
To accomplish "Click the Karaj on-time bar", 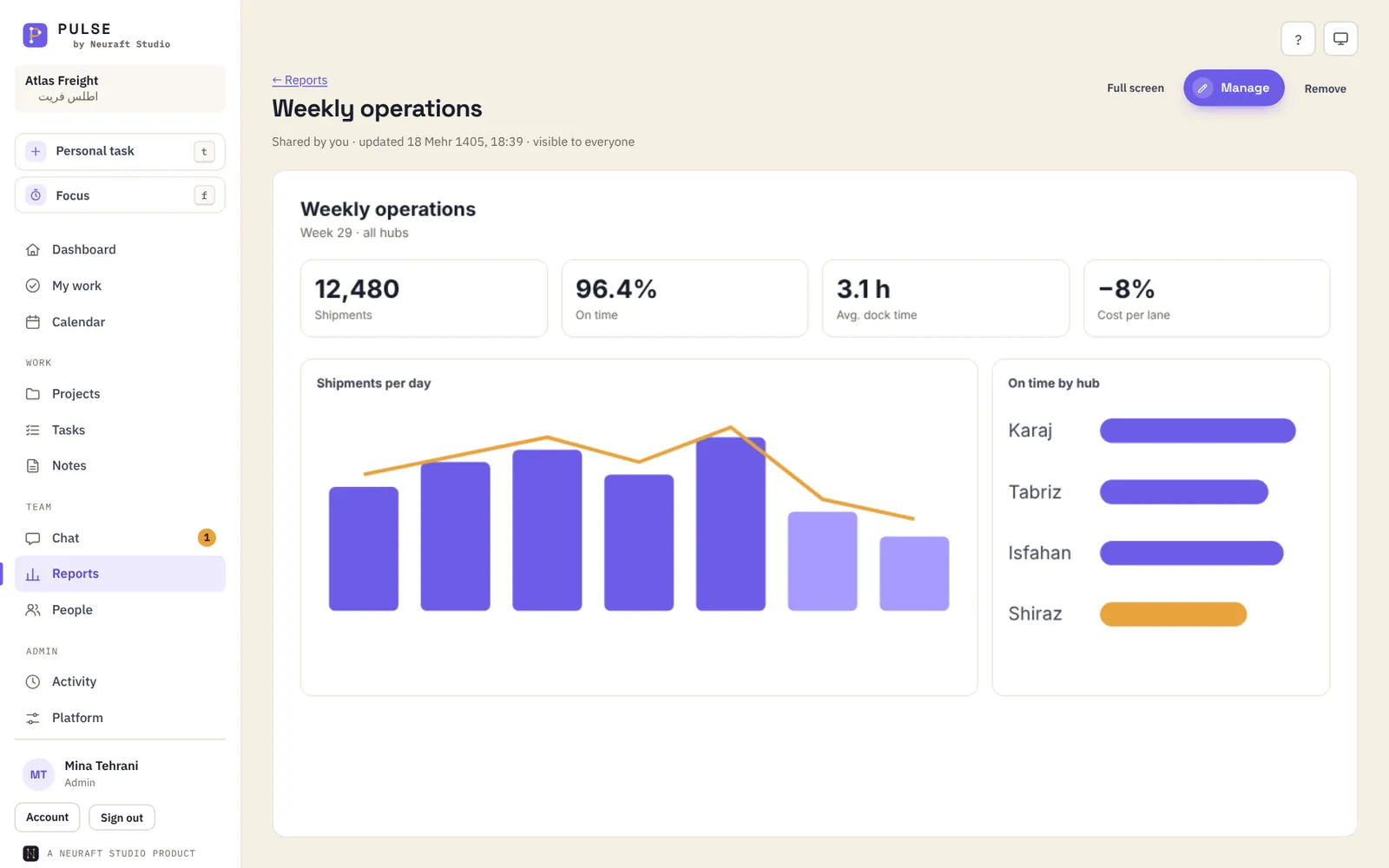I will click(1198, 431).
